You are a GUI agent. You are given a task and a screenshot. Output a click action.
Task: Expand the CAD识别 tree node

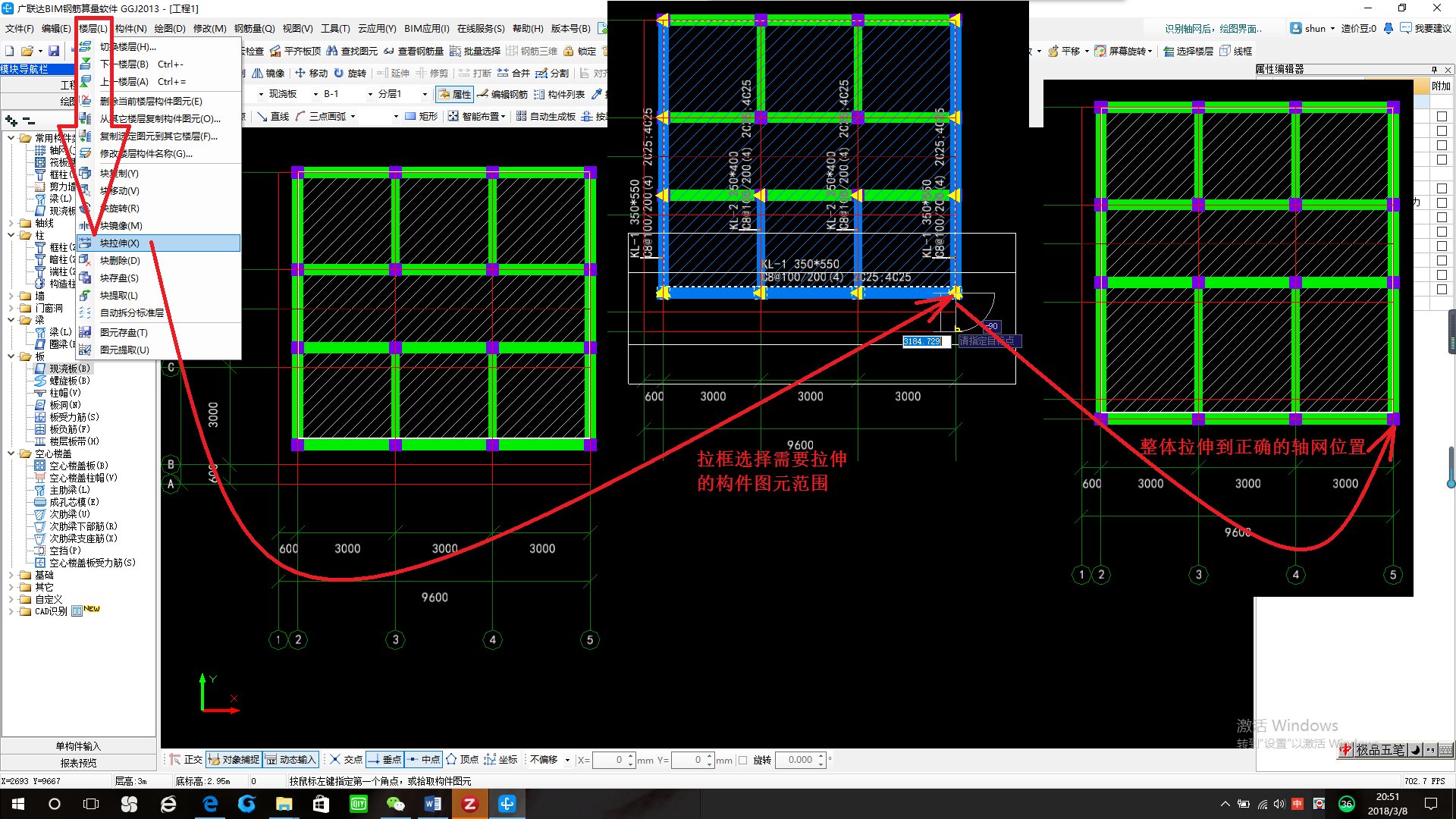(11, 611)
